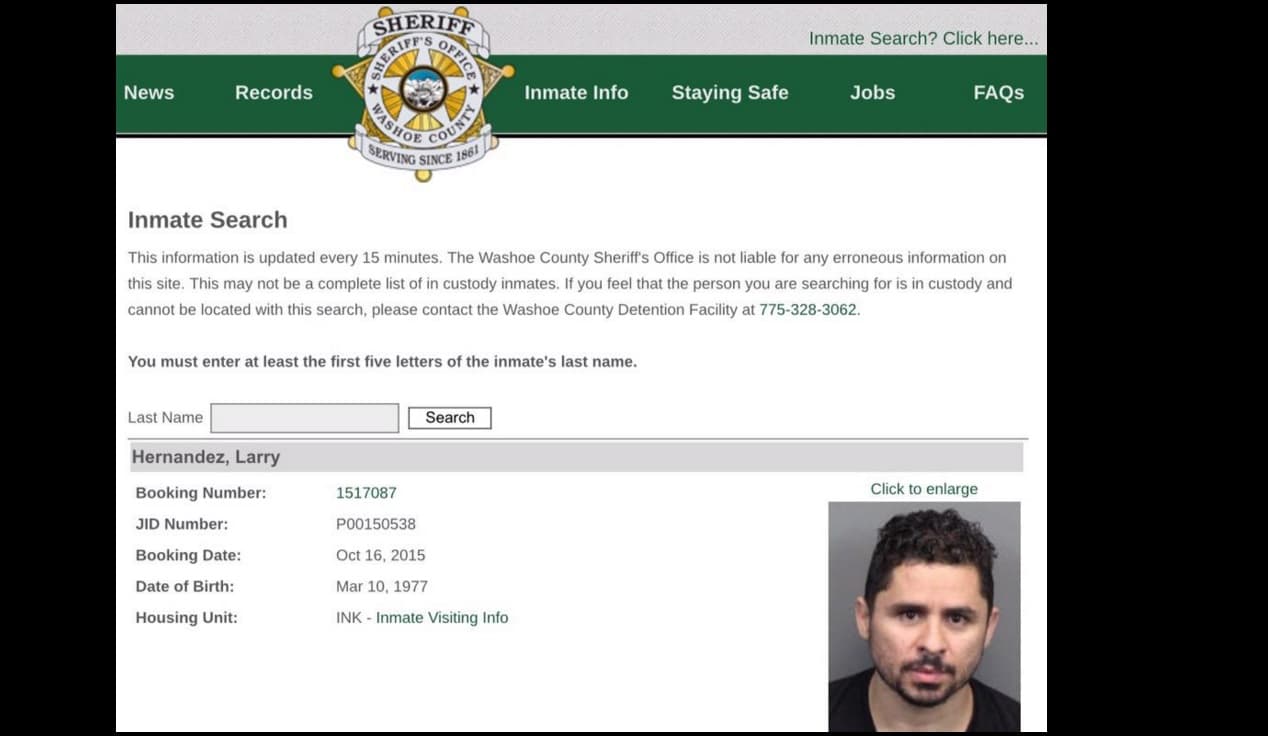Click the Inmate Search page heading

coord(207,220)
